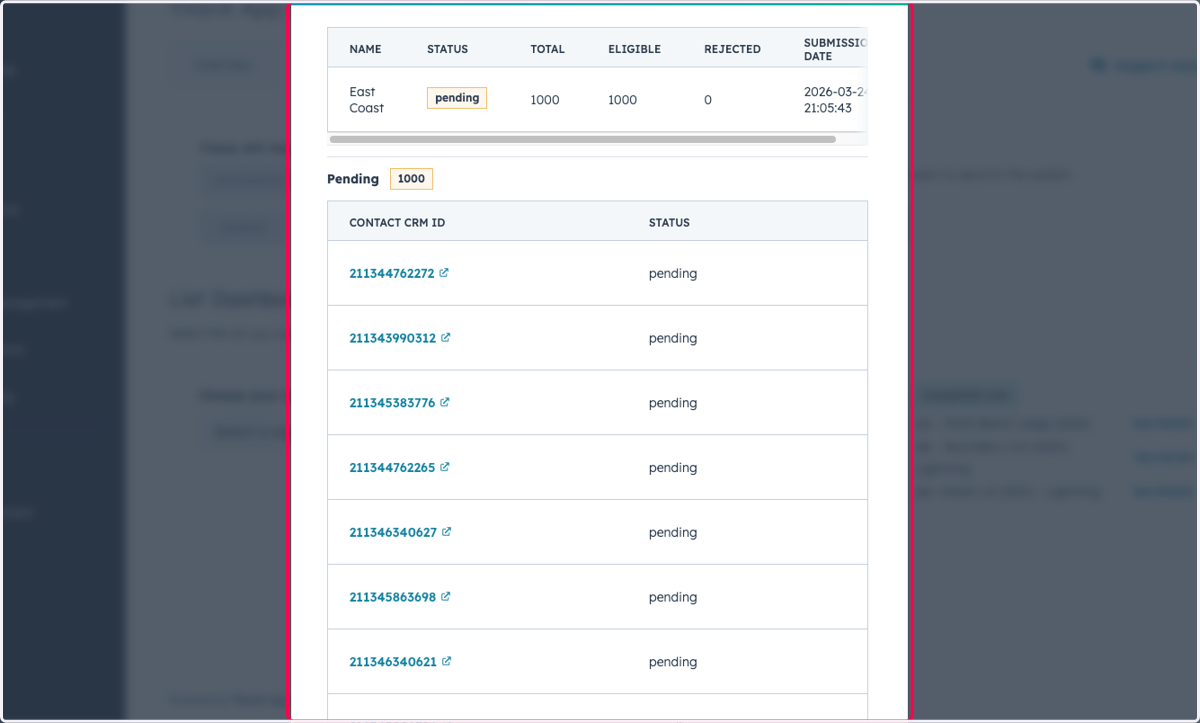
Task: Click external-link icon beside 211344762272
Action: (444, 272)
